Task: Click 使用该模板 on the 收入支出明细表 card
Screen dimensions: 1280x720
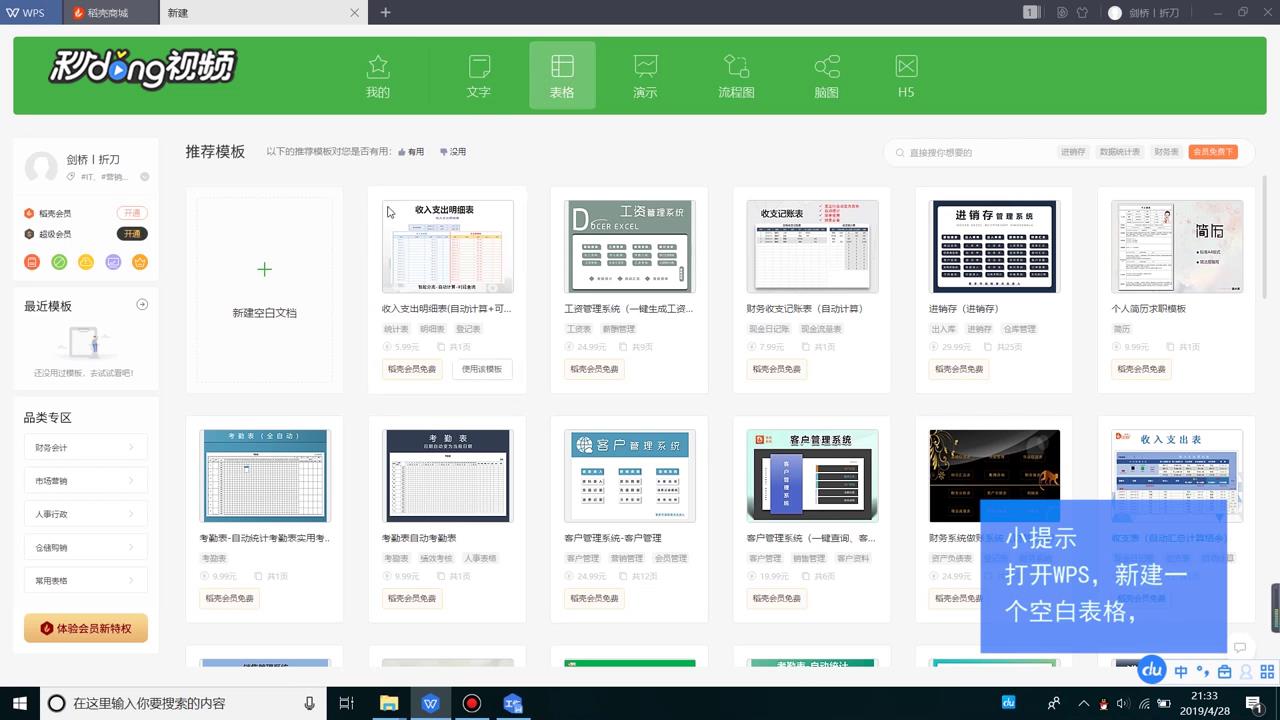Action: [x=482, y=369]
